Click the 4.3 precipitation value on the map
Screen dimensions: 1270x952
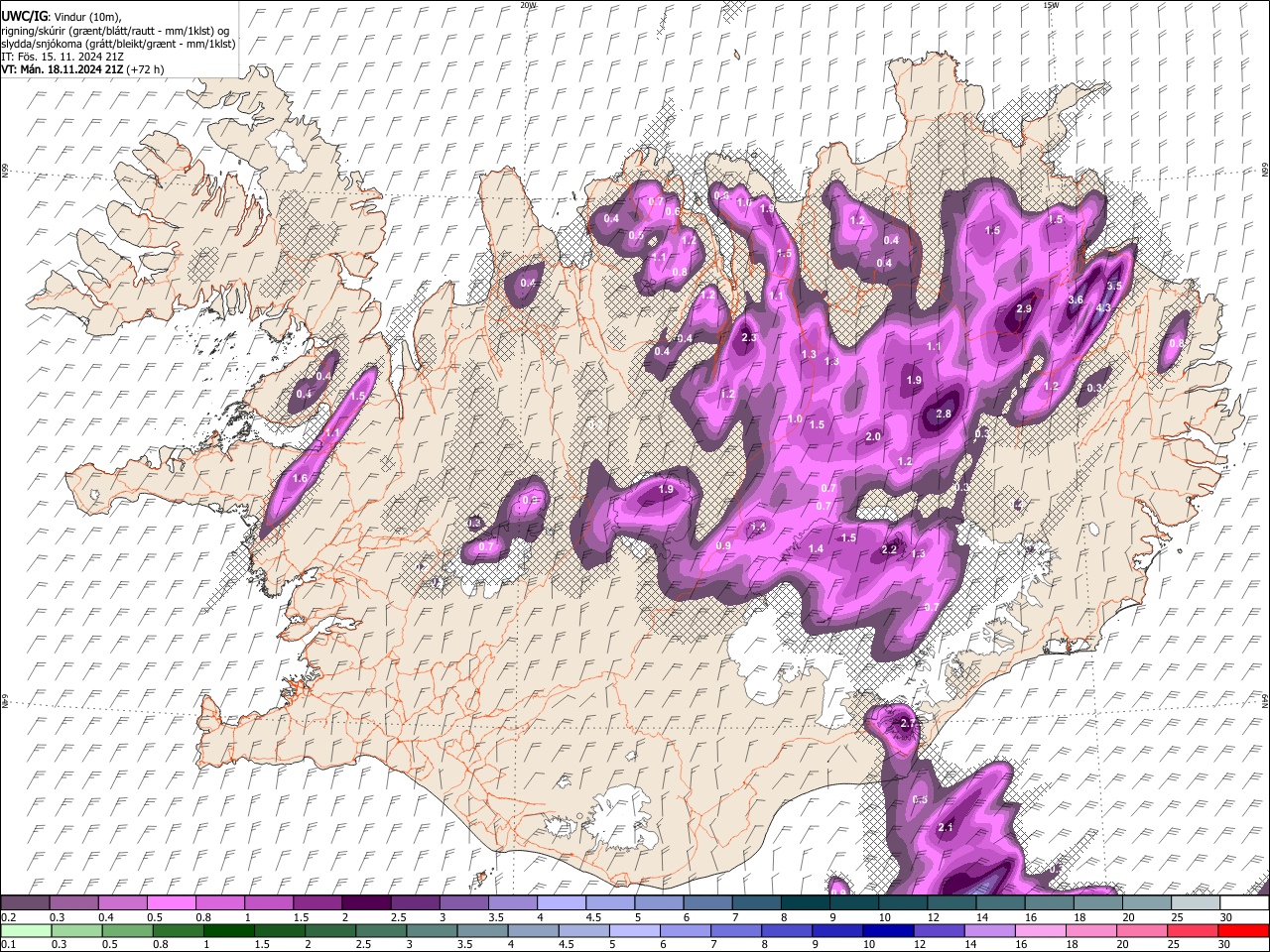(x=1103, y=307)
